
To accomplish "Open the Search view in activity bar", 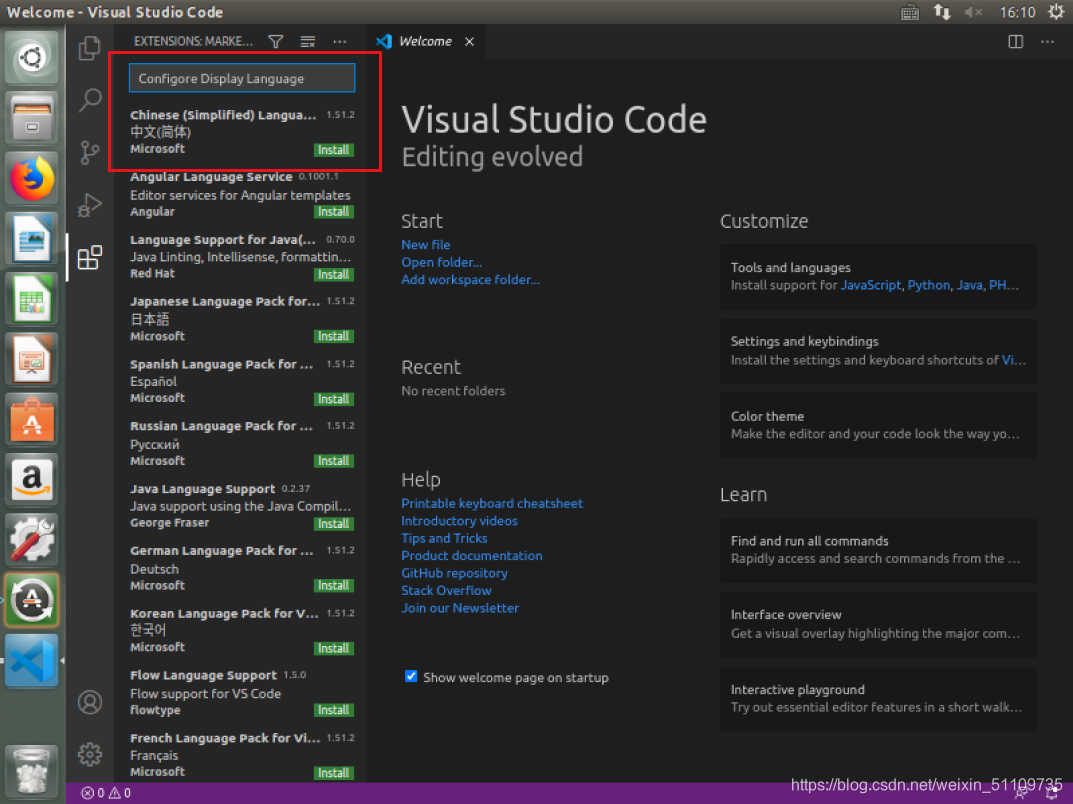I will (90, 100).
